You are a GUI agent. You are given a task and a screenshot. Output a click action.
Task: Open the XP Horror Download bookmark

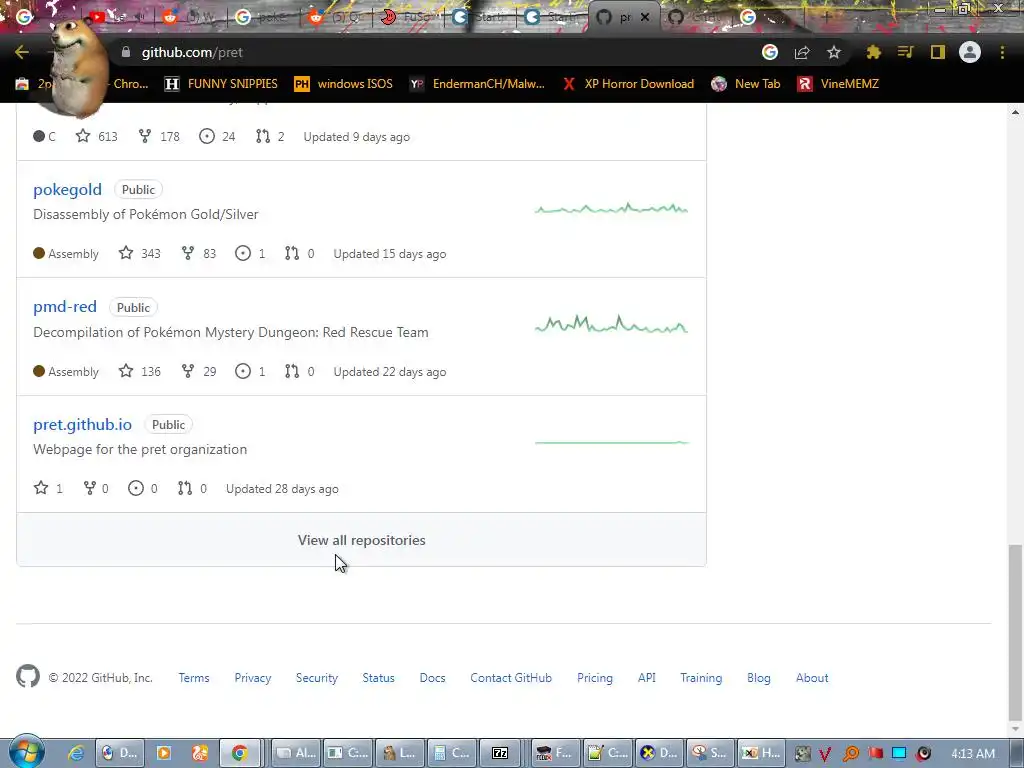tap(628, 84)
